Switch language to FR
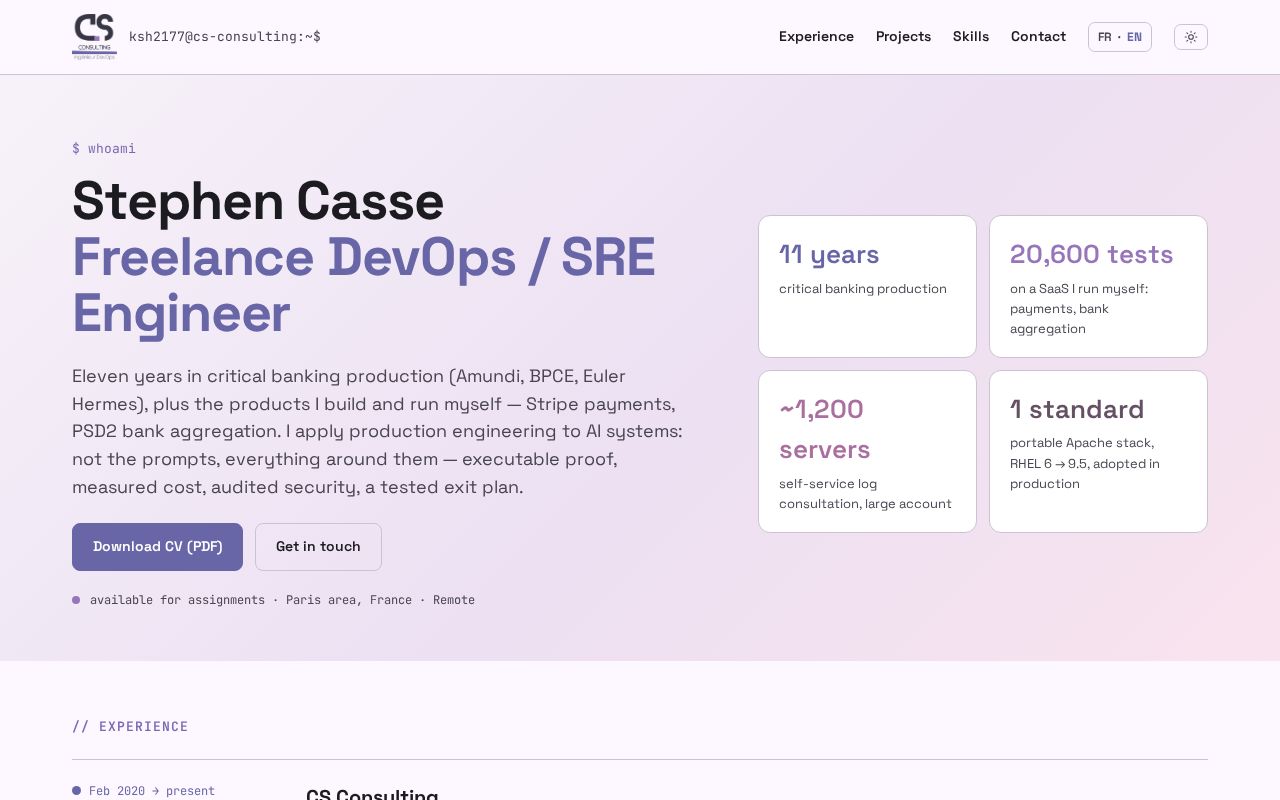This screenshot has width=1280, height=800. point(1104,37)
